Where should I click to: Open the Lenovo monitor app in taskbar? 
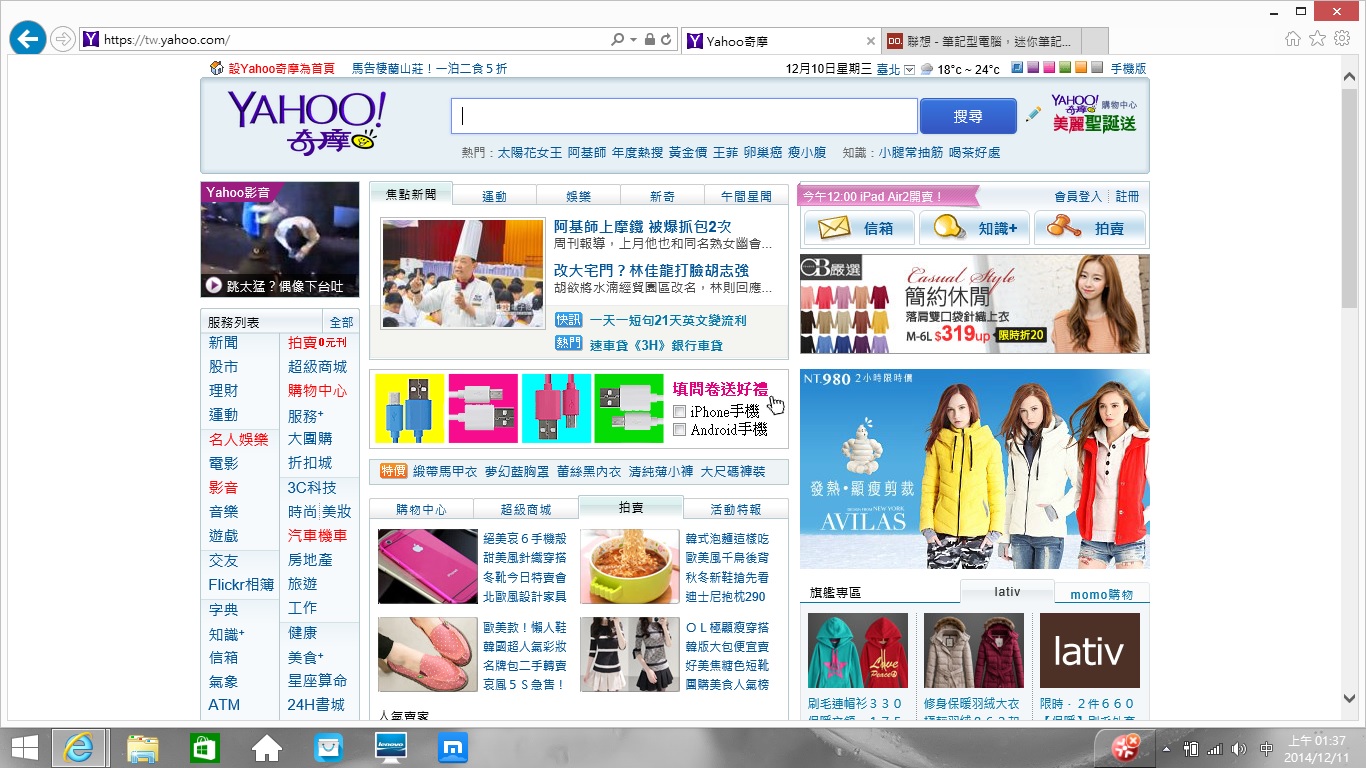pyautogui.click(x=391, y=747)
